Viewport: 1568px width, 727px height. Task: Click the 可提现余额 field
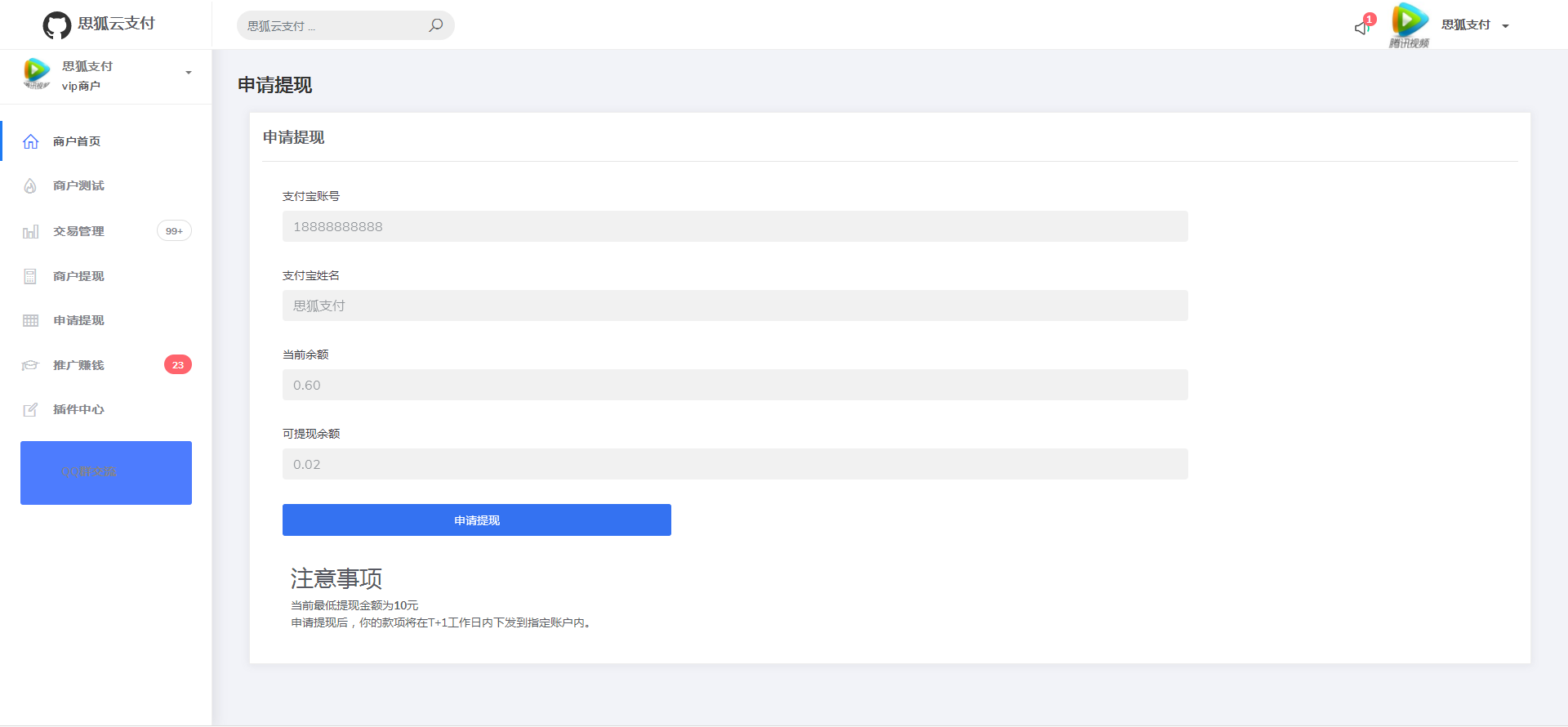pyautogui.click(x=735, y=464)
